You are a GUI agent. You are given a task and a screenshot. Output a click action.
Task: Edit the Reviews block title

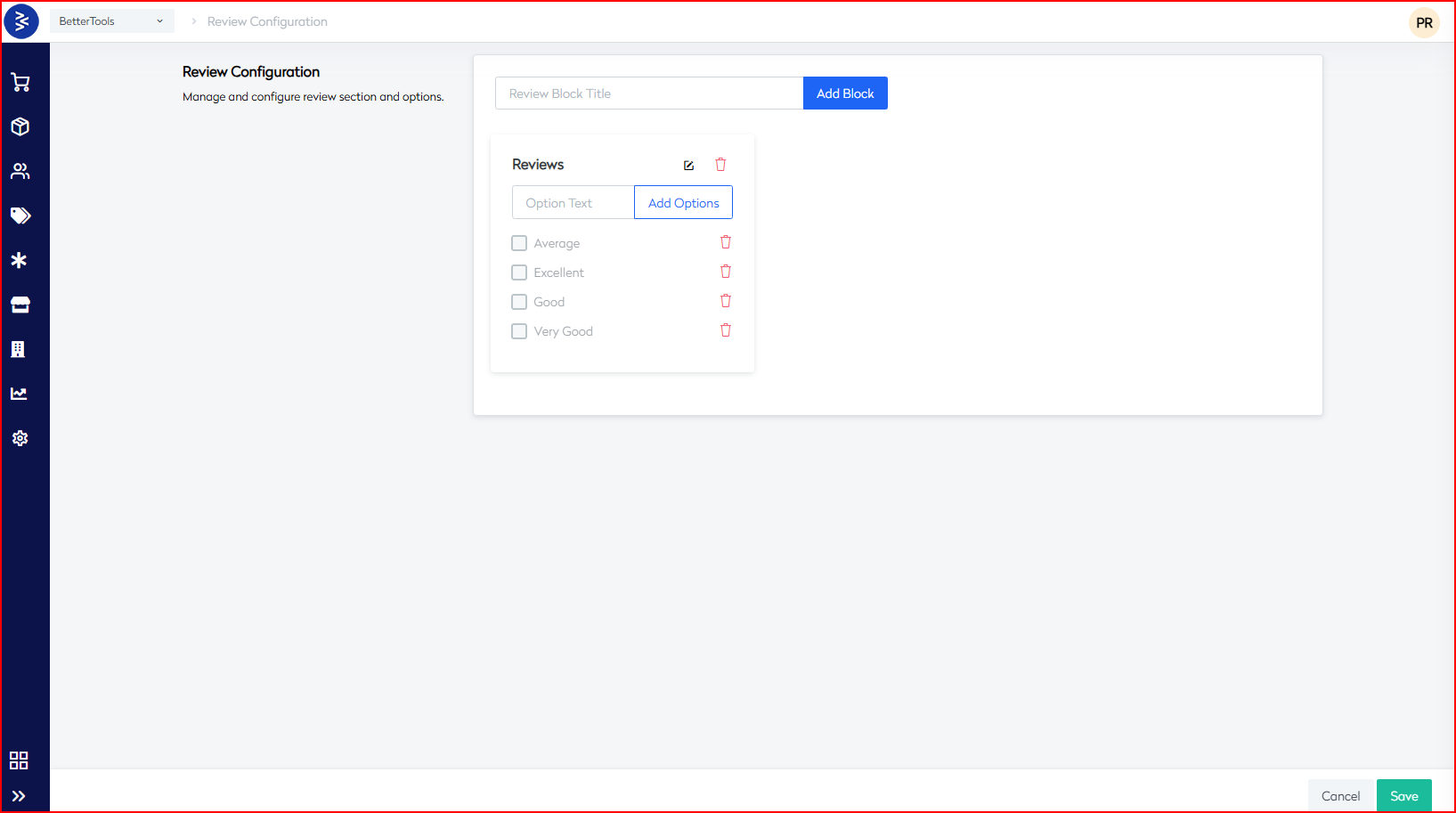point(688,165)
